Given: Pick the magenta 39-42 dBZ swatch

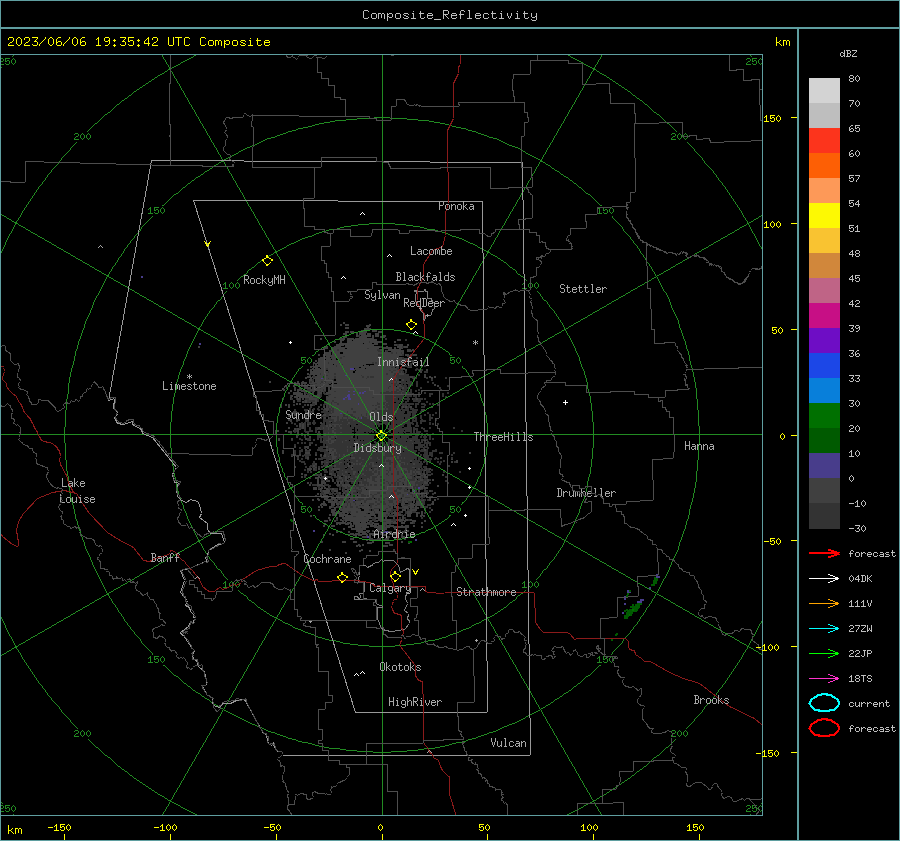Looking at the screenshot, I should 824,316.
